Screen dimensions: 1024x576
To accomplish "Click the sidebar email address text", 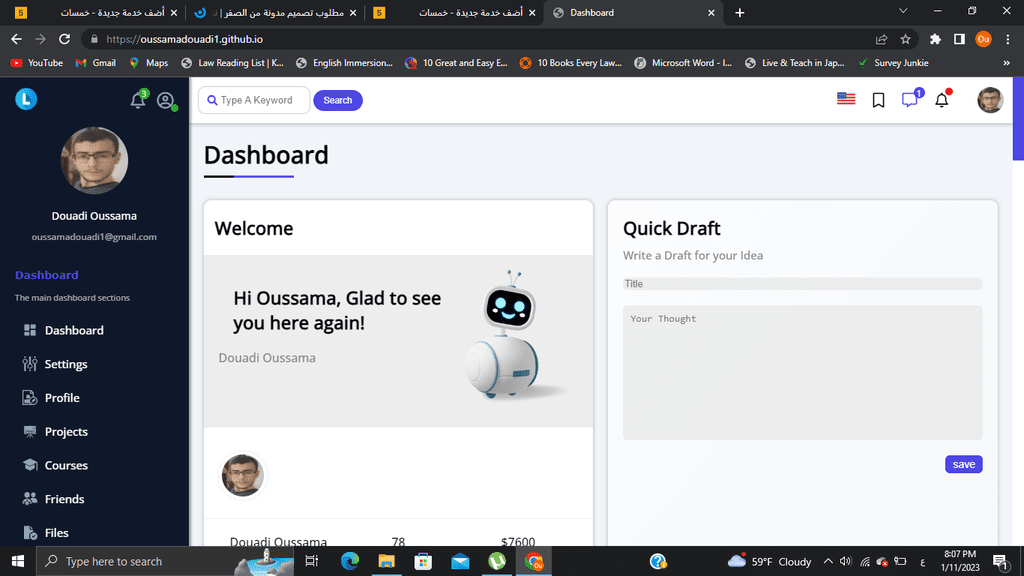I will click(x=94, y=237).
